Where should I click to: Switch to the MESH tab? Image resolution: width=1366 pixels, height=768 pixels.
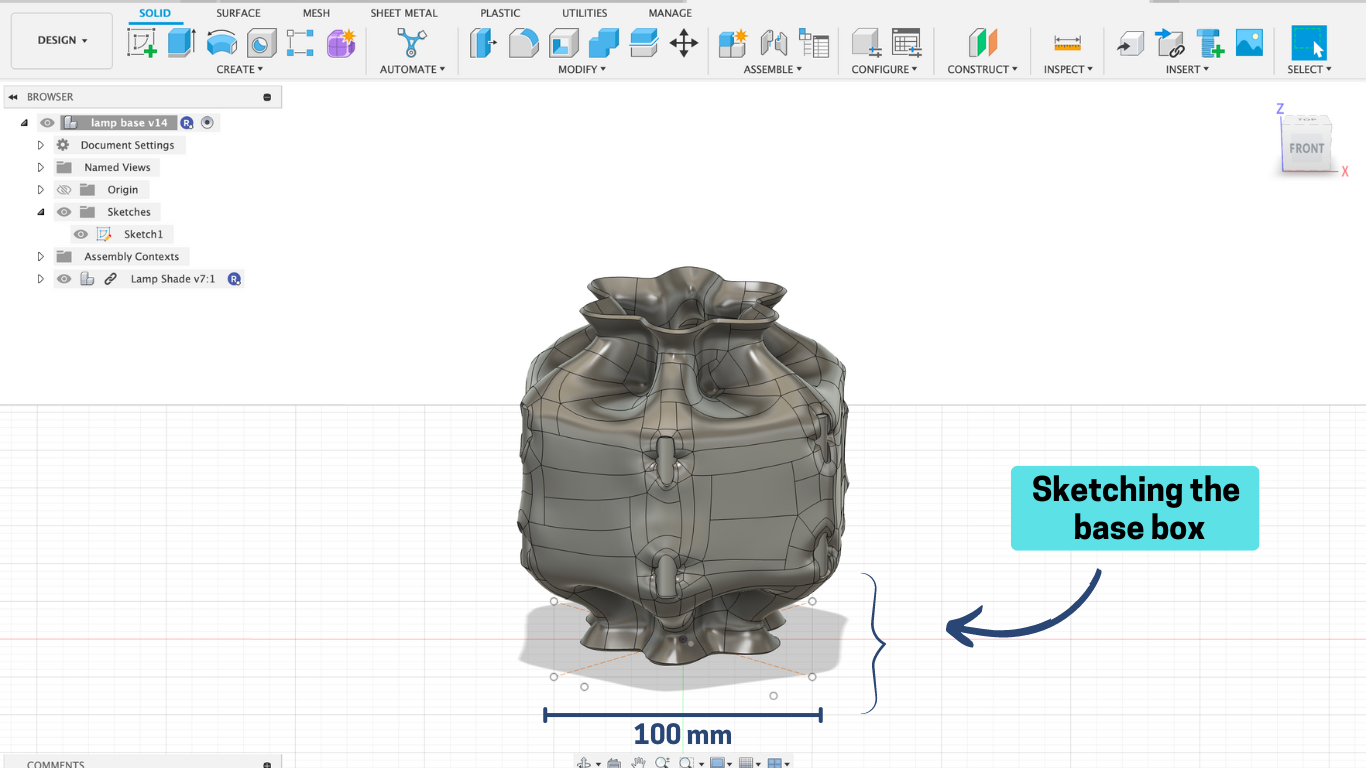pyautogui.click(x=316, y=13)
